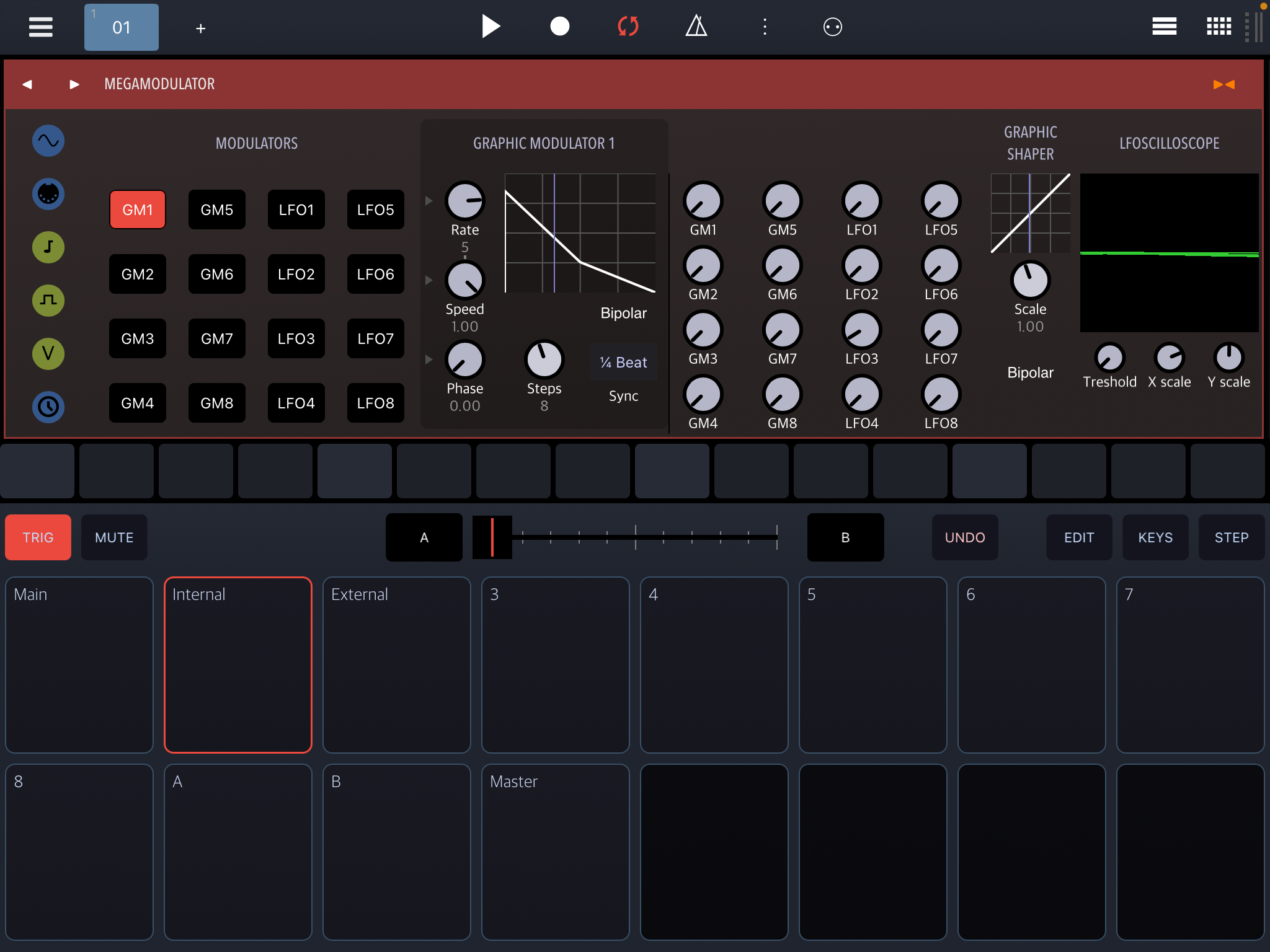Image resolution: width=1270 pixels, height=952 pixels.
Task: Open the ¼ Beat sync dropdown
Action: pyautogui.click(x=623, y=362)
